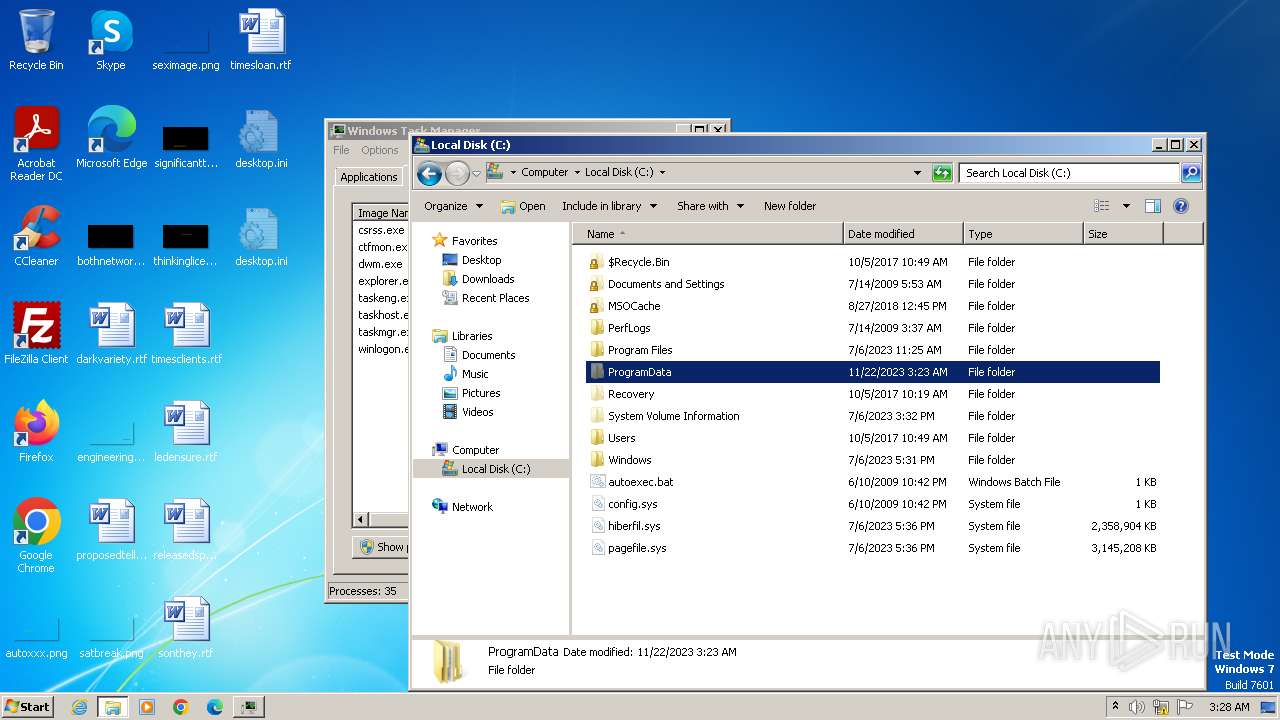1280x720 pixels.
Task: Open Acrobat Reader DC shortcut
Action: (x=36, y=144)
